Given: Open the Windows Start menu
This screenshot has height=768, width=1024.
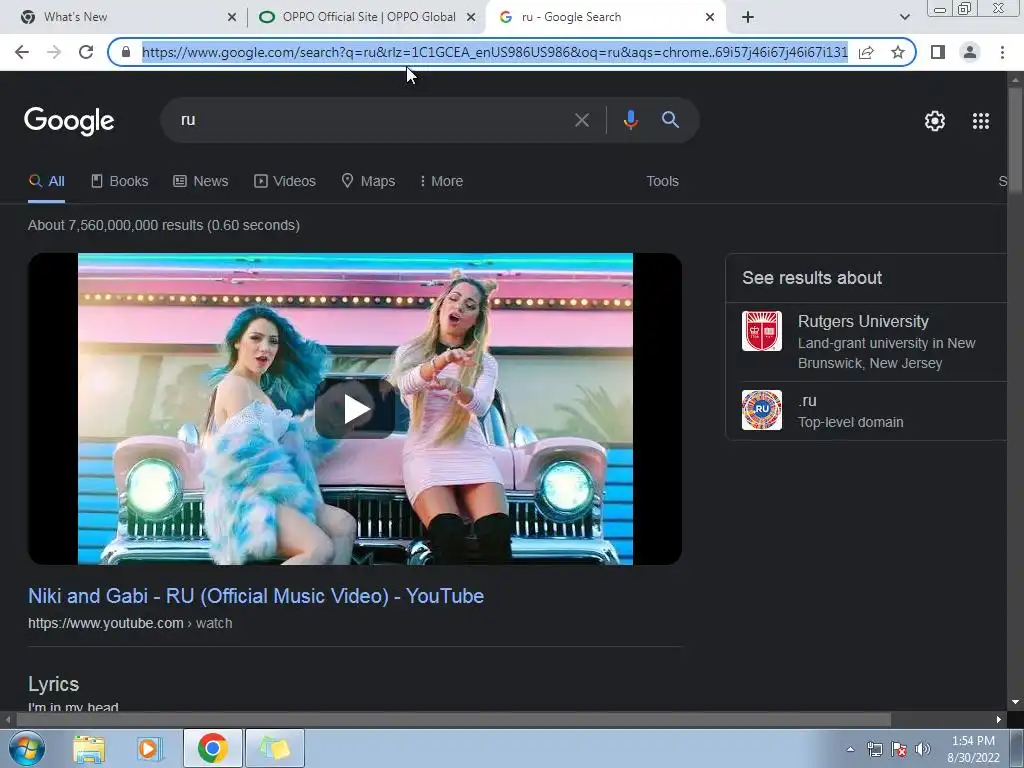Looking at the screenshot, I should click(27, 748).
